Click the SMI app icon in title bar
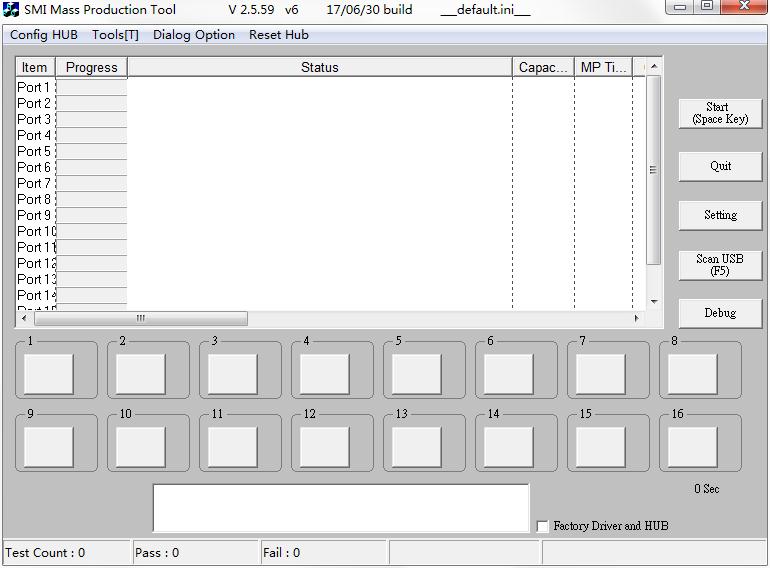The image size is (770, 568). click(x=12, y=10)
